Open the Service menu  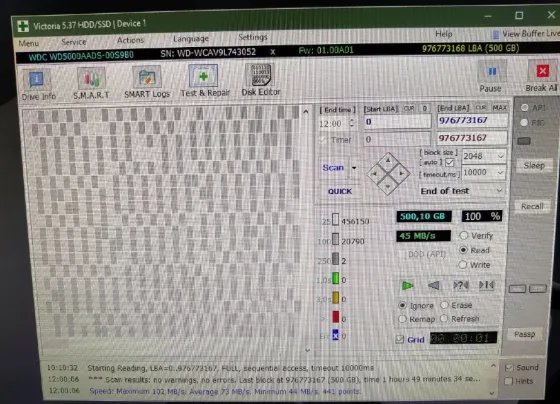coord(74,42)
